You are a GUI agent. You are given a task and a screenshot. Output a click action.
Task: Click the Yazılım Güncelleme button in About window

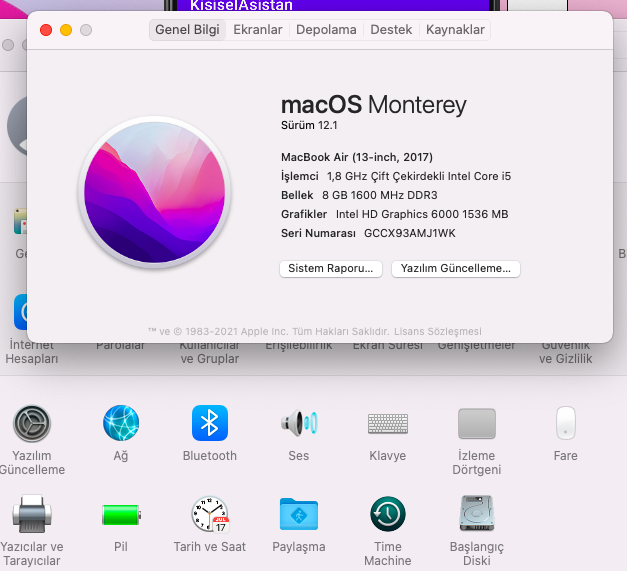455,269
